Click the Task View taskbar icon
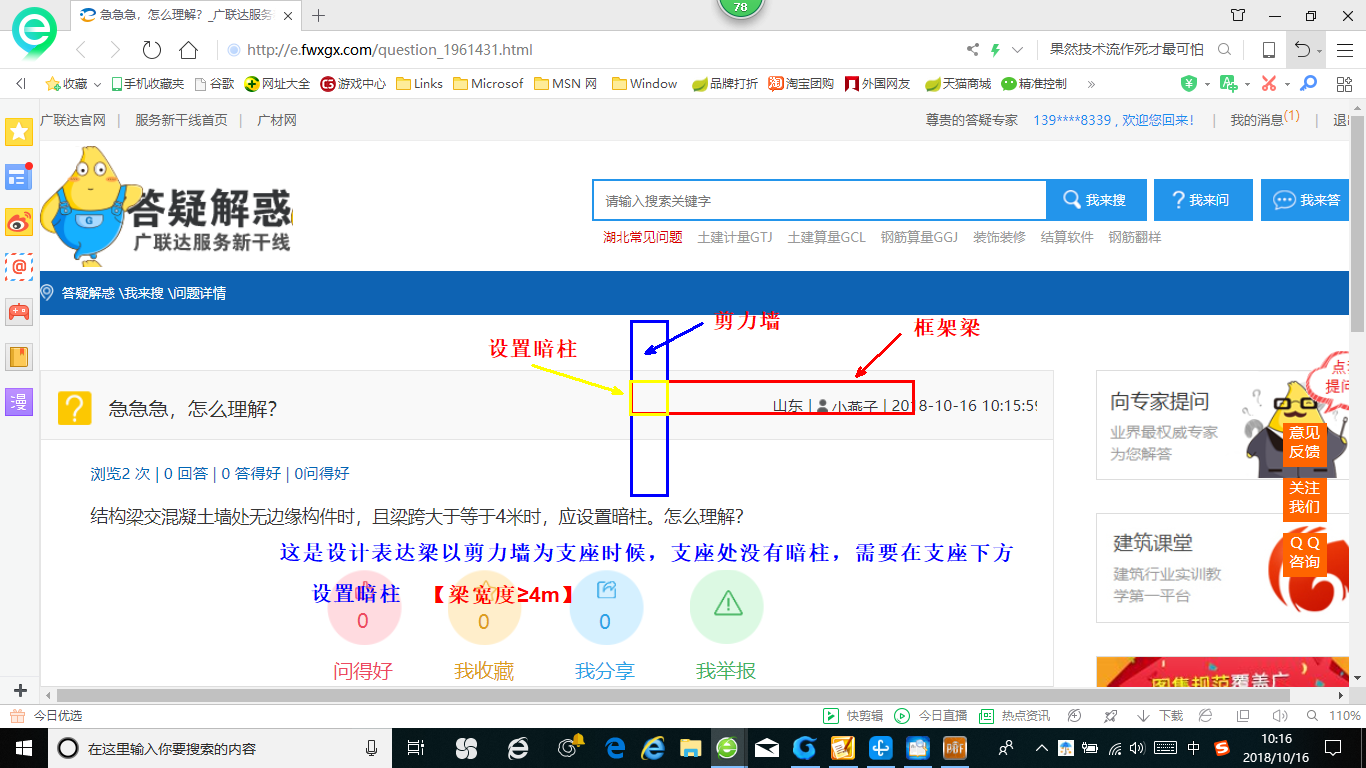The width and height of the screenshot is (1366, 768). 417,747
